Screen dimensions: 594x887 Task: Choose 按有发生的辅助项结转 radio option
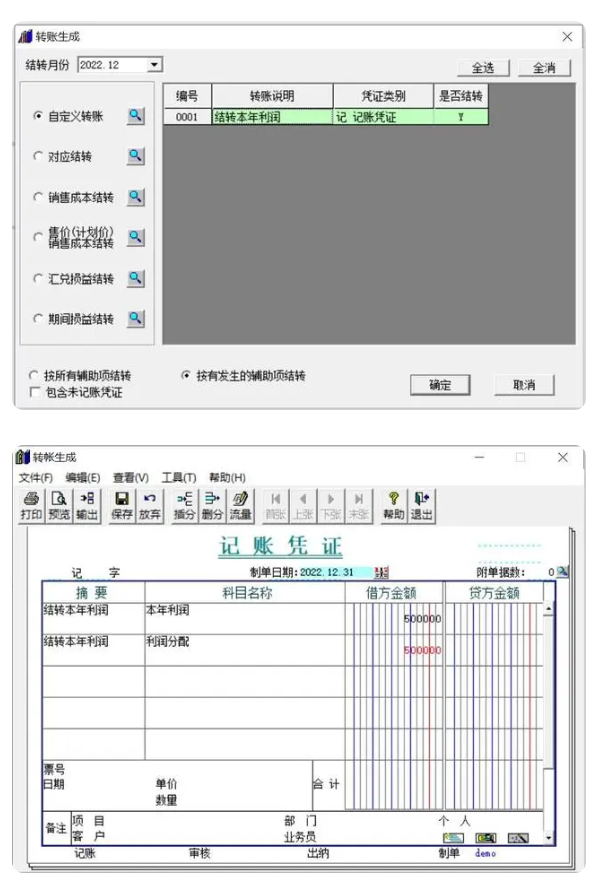click(186, 375)
